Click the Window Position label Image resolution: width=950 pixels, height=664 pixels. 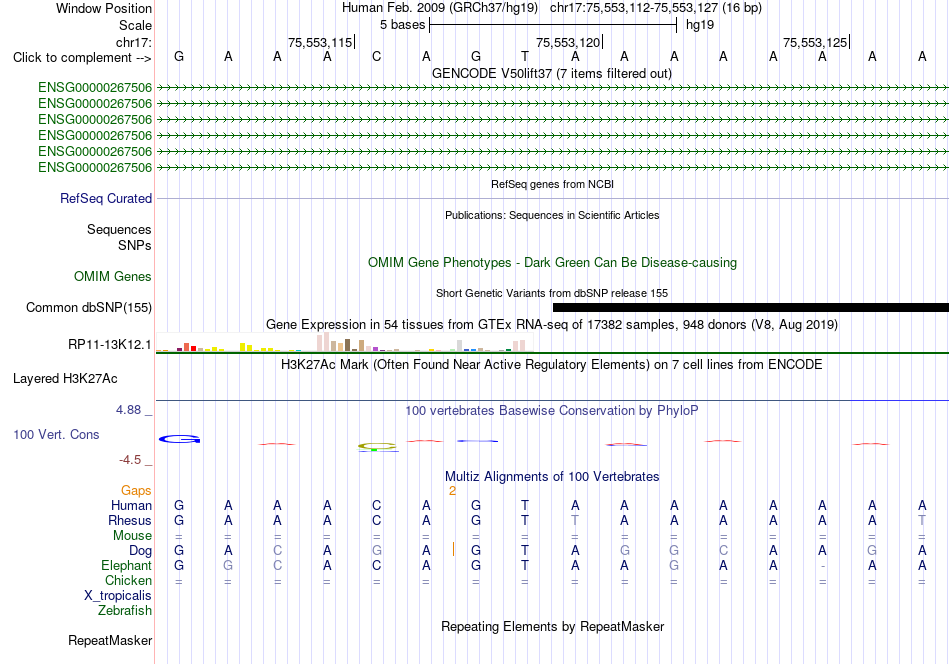[x=104, y=8]
